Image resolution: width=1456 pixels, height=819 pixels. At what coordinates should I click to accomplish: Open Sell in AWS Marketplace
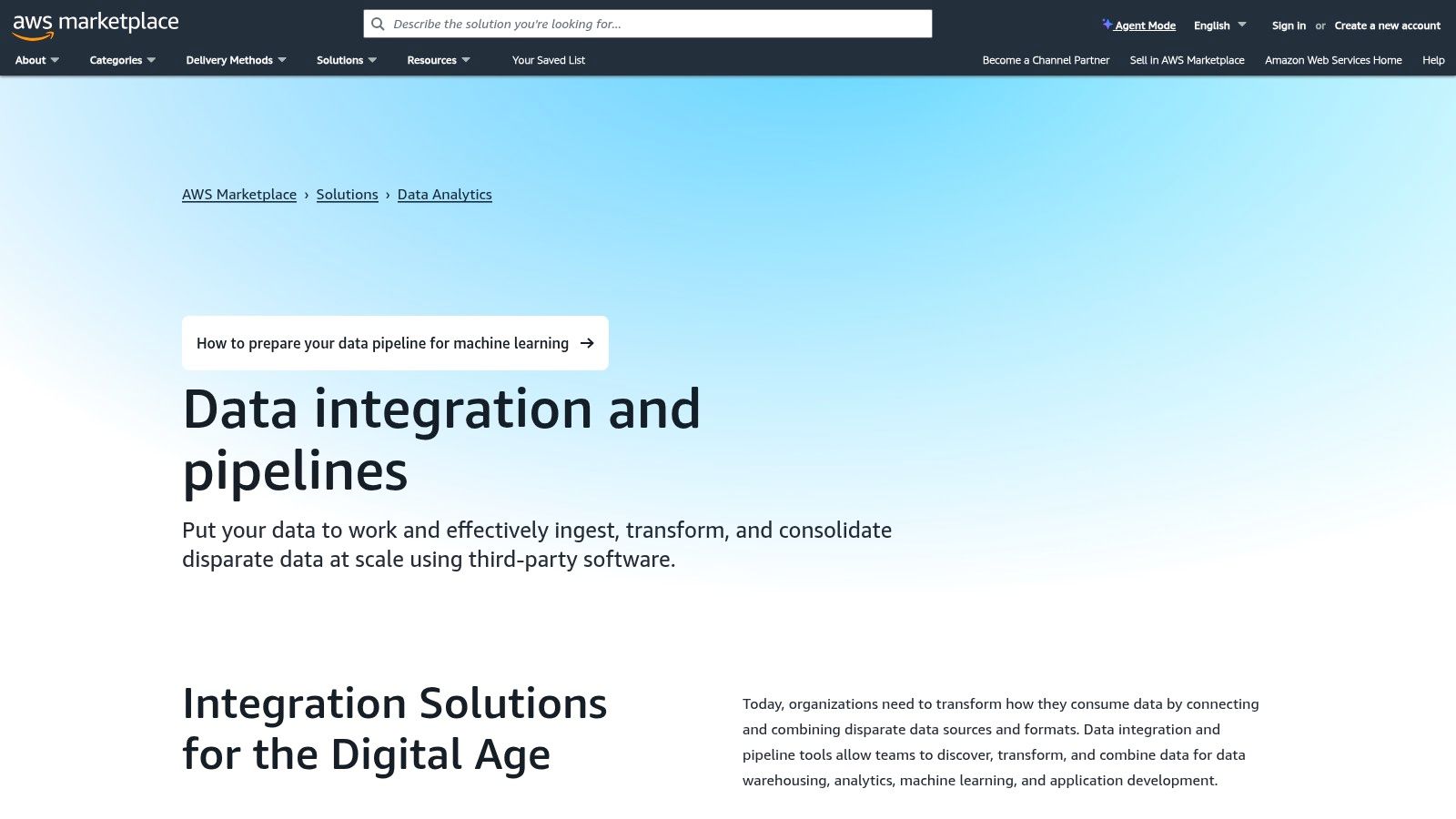click(x=1187, y=60)
